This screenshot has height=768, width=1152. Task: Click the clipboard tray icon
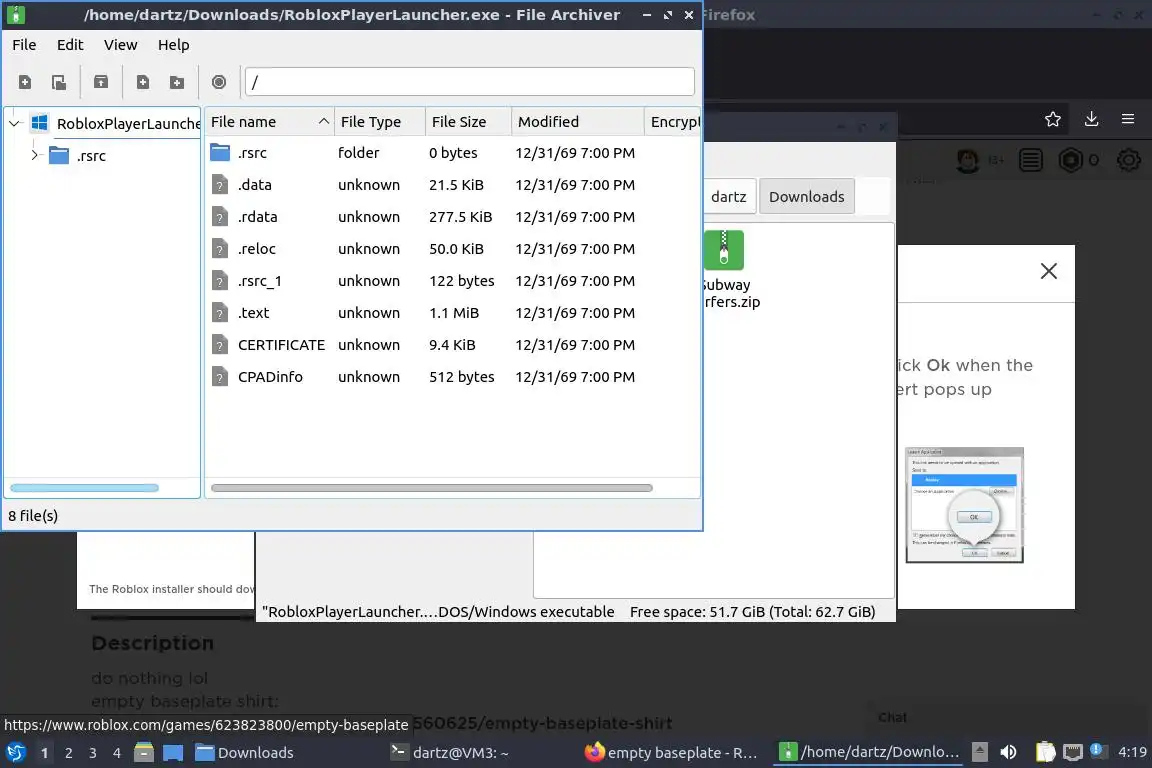point(1045,752)
